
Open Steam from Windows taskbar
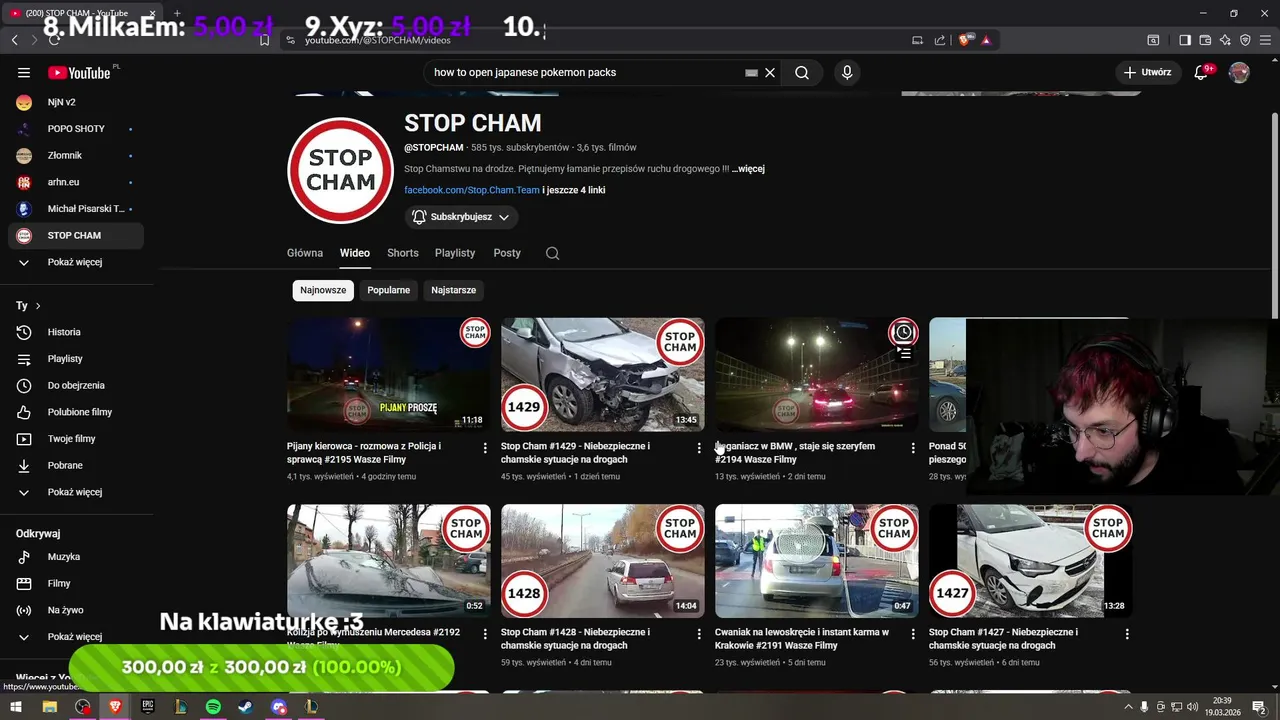245,706
